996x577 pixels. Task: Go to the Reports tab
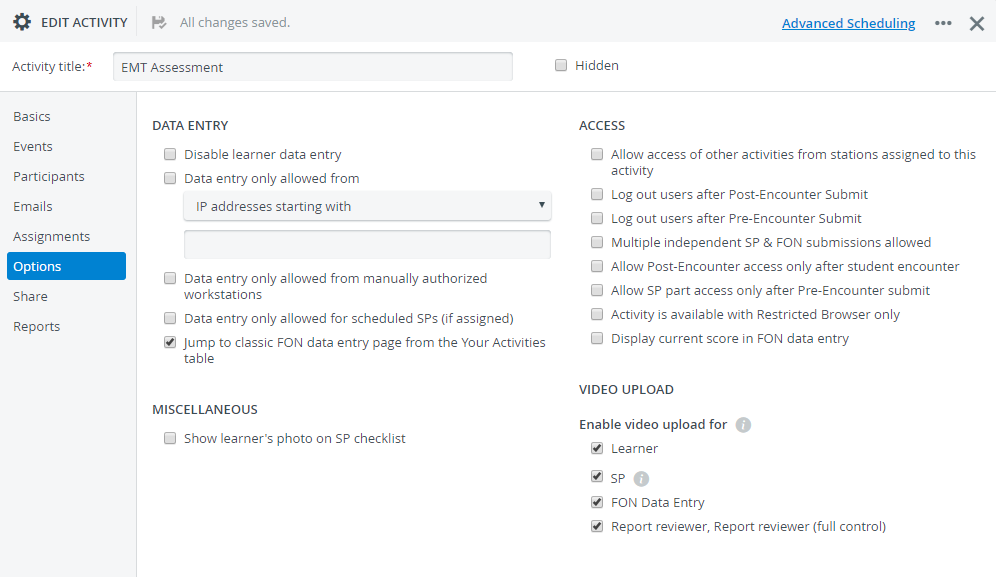37,326
